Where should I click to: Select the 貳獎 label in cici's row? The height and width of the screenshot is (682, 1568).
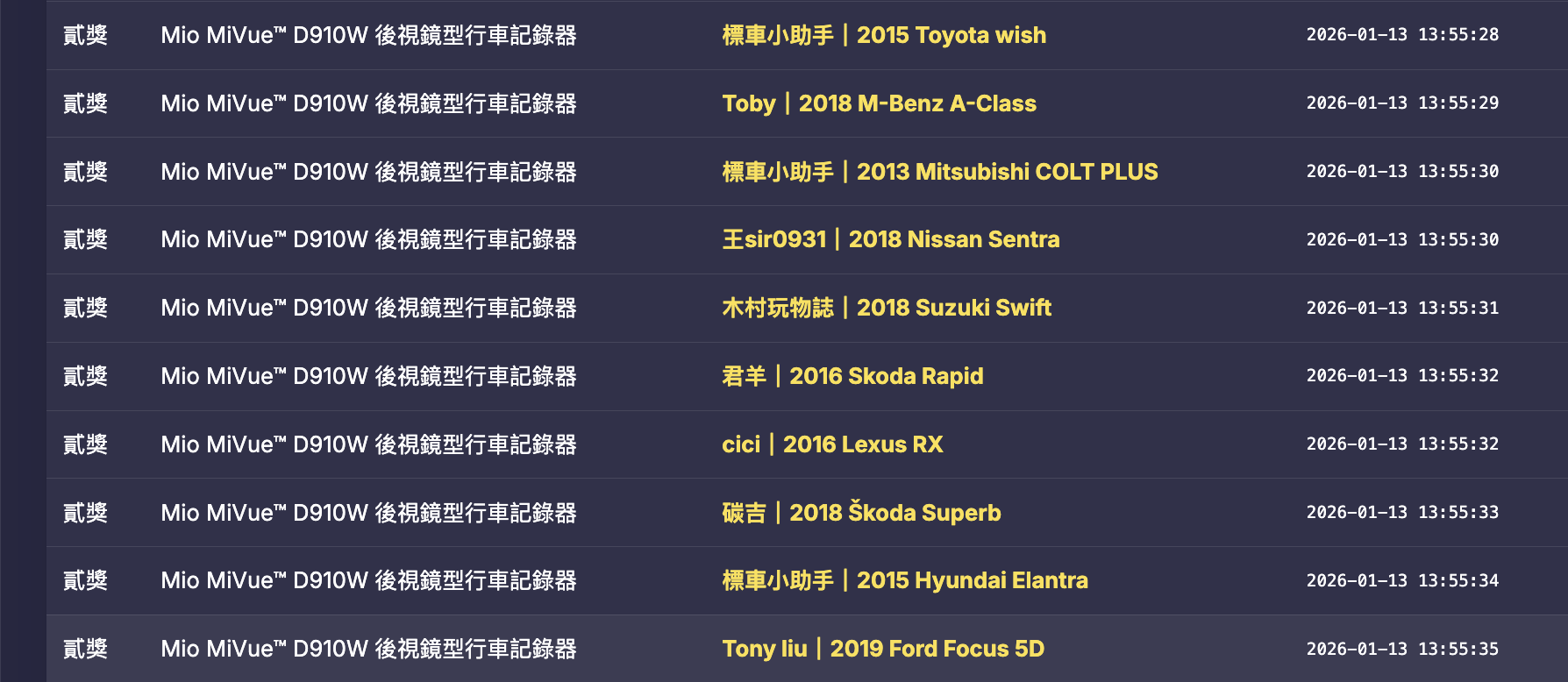[85, 444]
